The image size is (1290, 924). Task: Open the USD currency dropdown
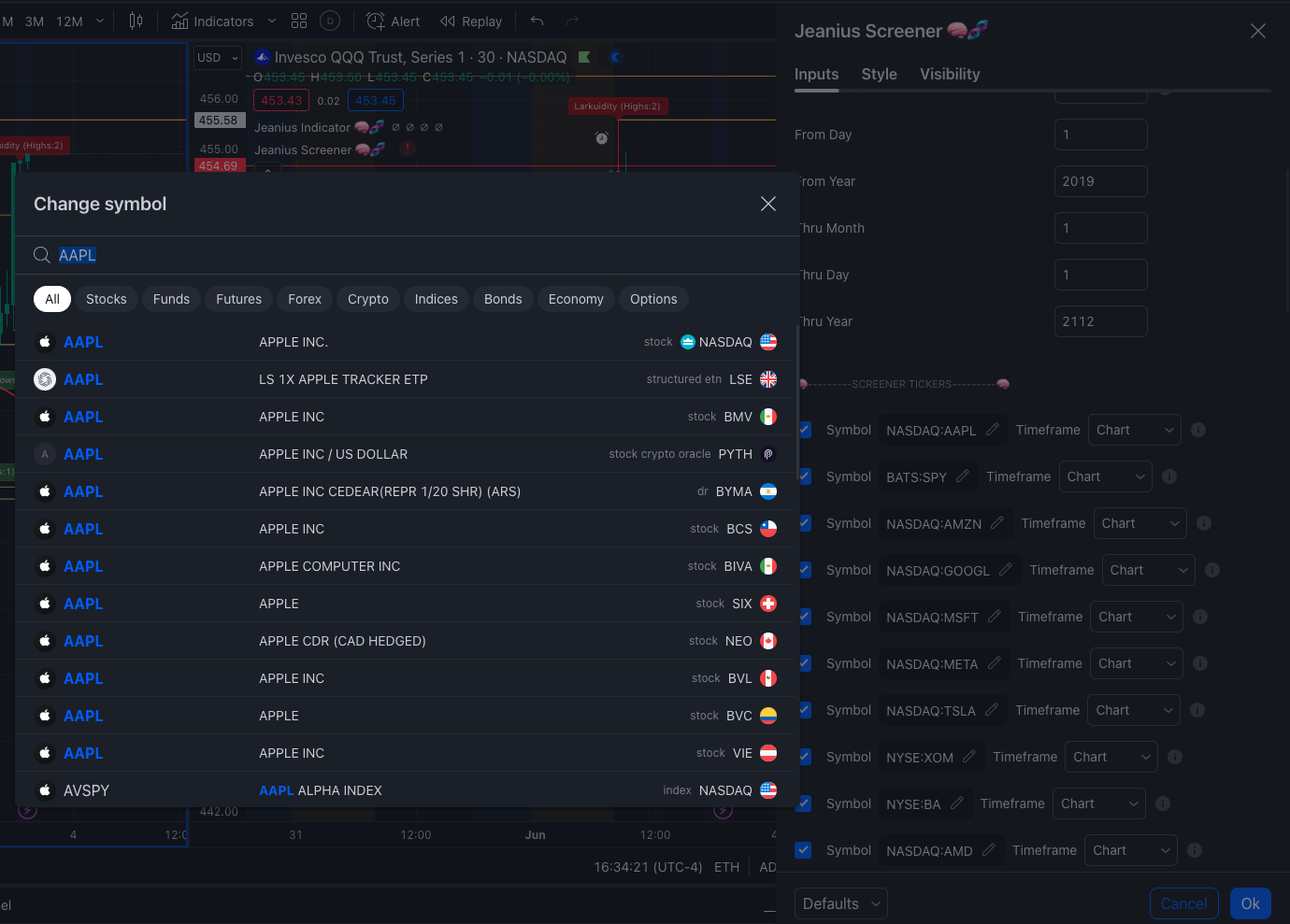(218, 58)
